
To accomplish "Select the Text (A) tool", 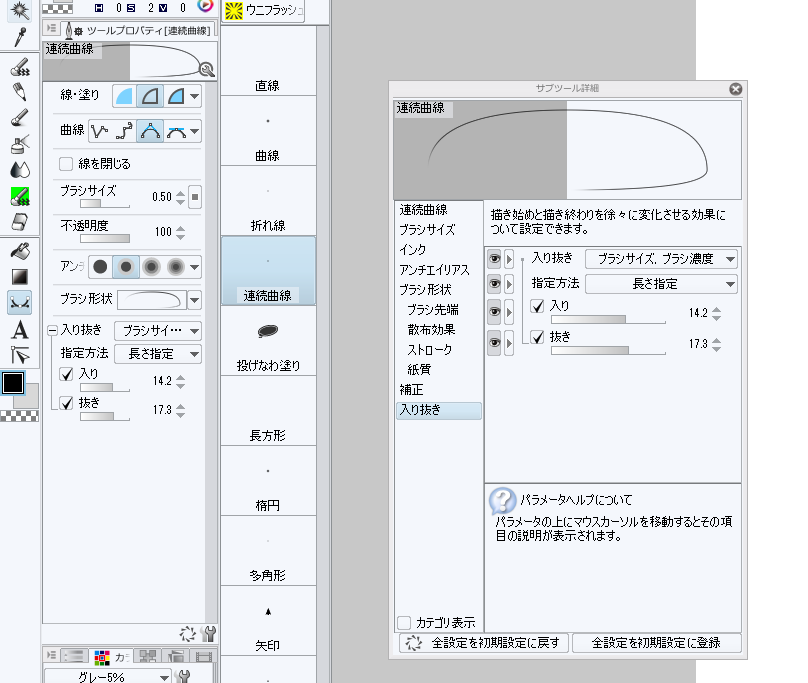I will (19, 329).
